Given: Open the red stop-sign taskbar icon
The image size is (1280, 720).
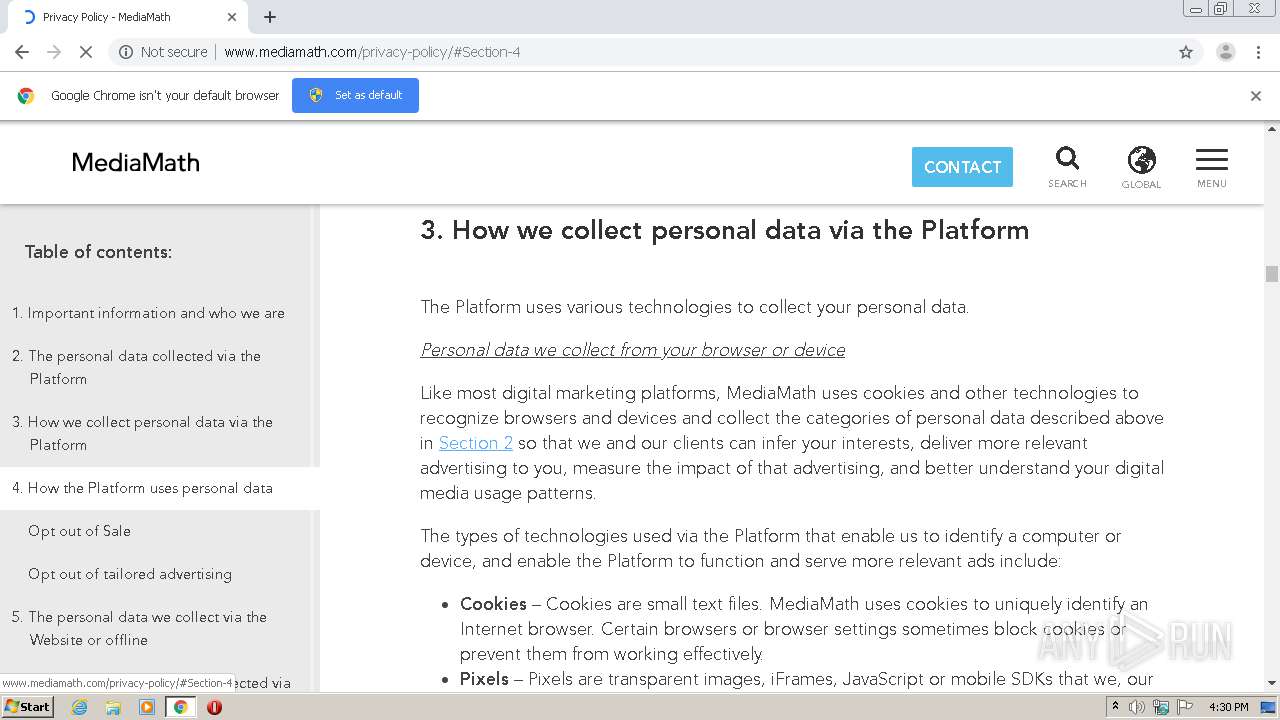Looking at the screenshot, I should click(214, 707).
